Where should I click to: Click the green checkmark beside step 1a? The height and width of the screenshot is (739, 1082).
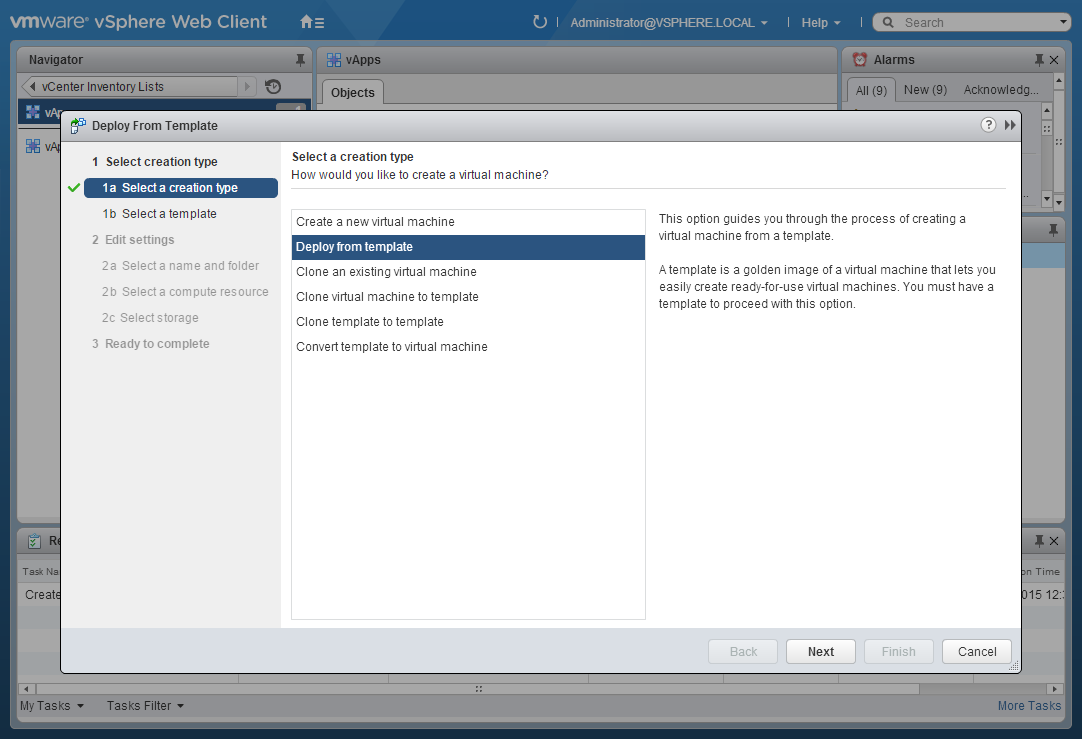(74, 188)
